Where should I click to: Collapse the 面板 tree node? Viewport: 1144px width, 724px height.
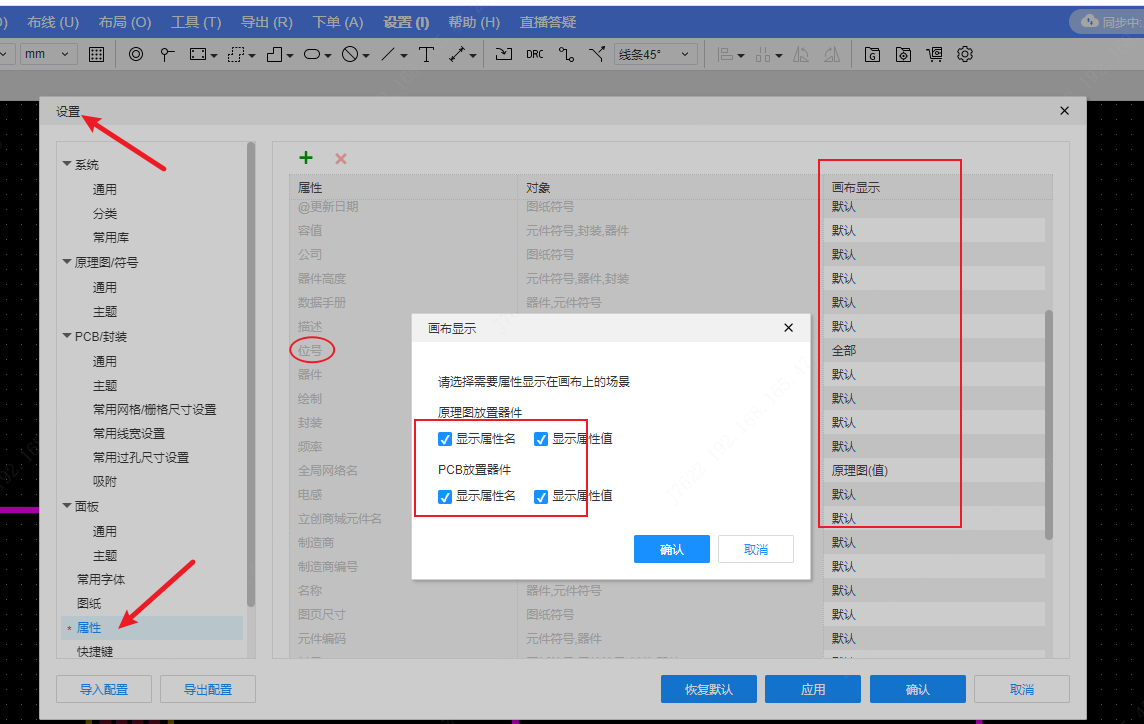67,505
